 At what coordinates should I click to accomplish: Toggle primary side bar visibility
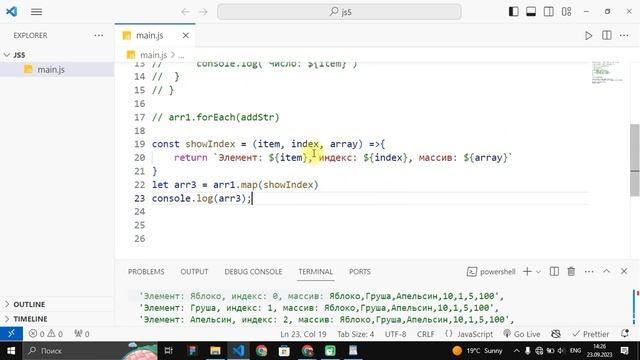click(513, 11)
